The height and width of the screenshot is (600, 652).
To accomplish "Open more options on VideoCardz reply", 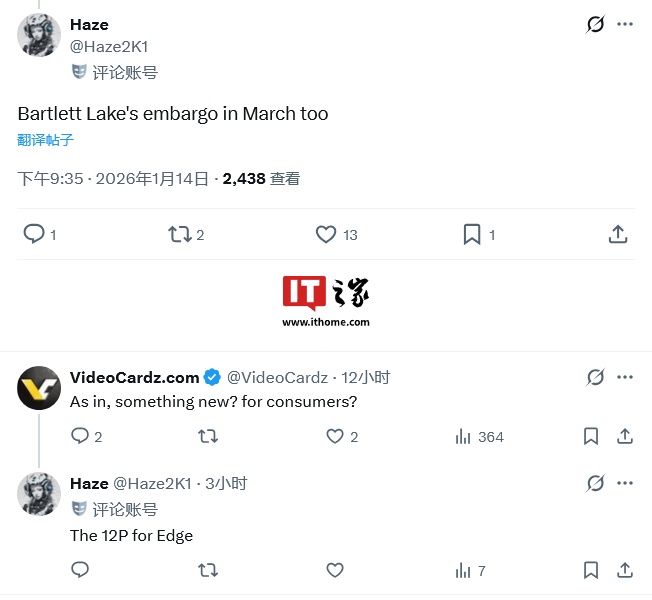I will (x=625, y=377).
